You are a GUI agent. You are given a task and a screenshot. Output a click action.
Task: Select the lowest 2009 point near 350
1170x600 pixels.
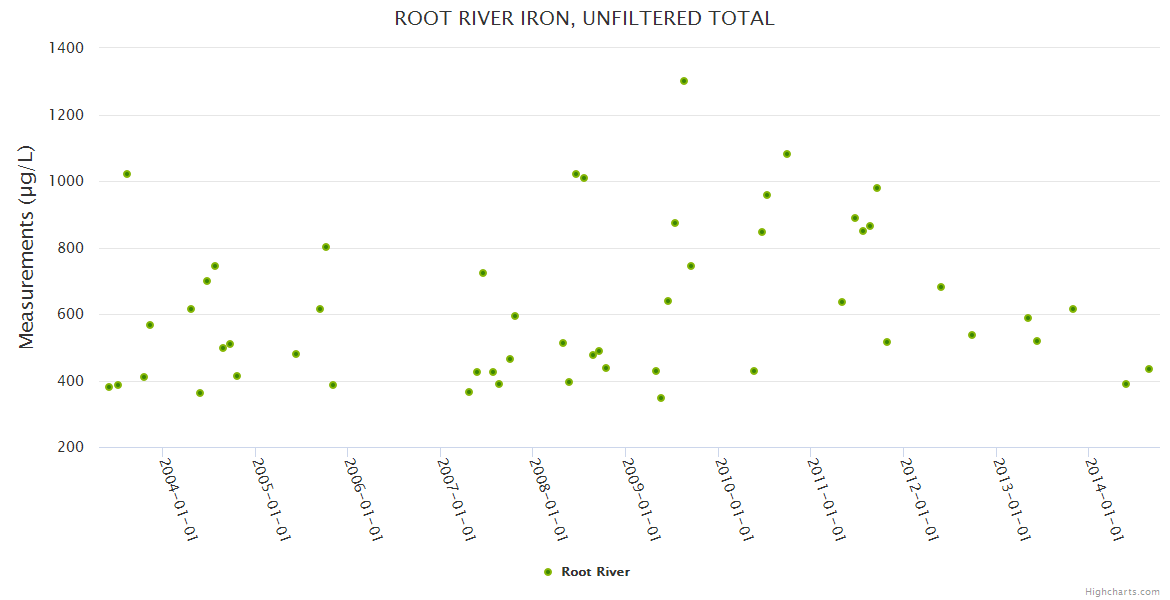coord(661,398)
